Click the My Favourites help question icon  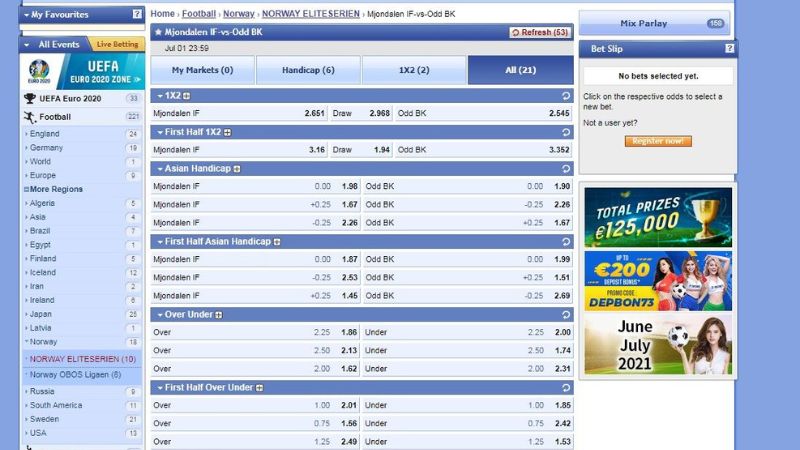point(137,14)
